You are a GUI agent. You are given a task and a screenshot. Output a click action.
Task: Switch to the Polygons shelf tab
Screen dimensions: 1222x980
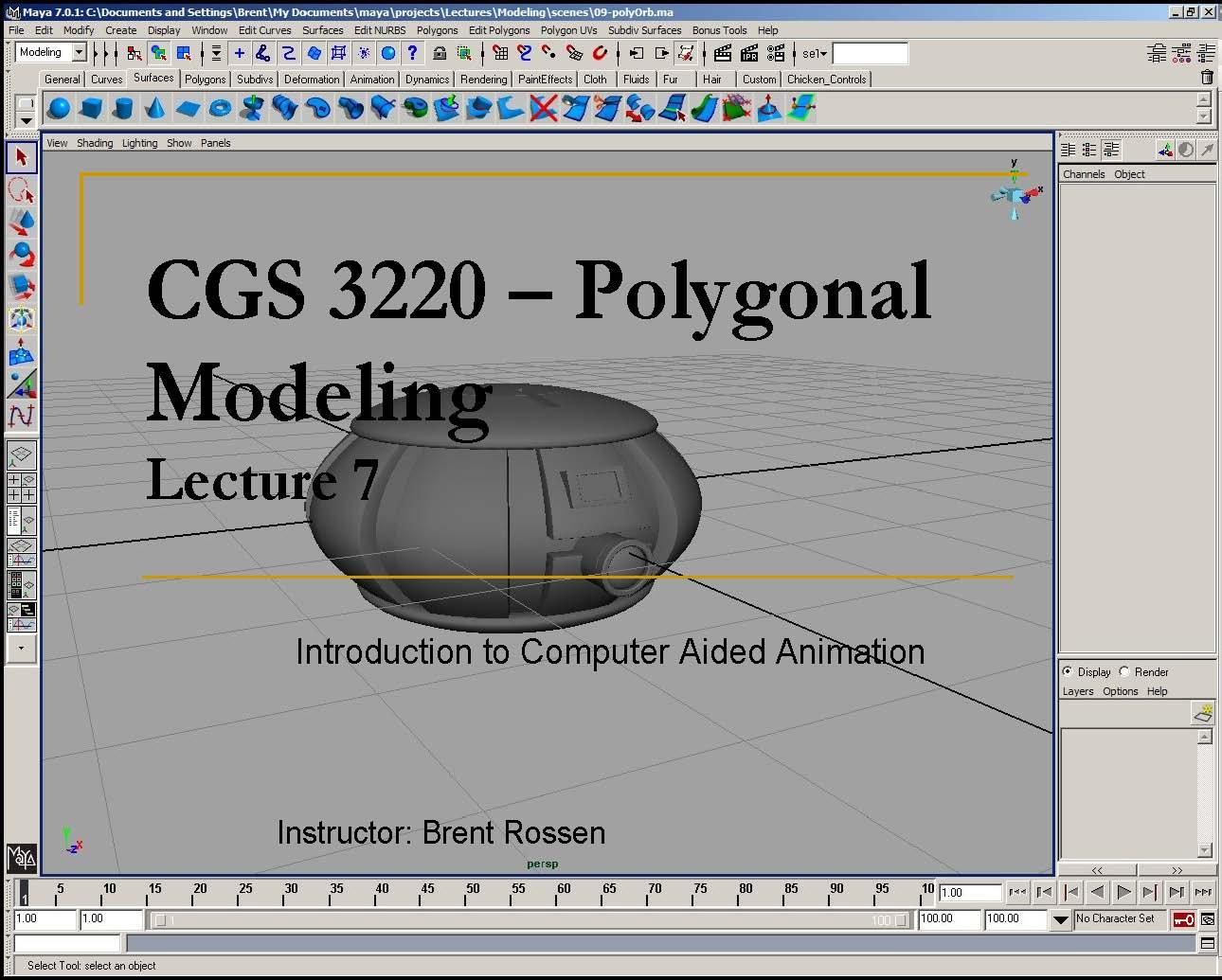click(205, 79)
